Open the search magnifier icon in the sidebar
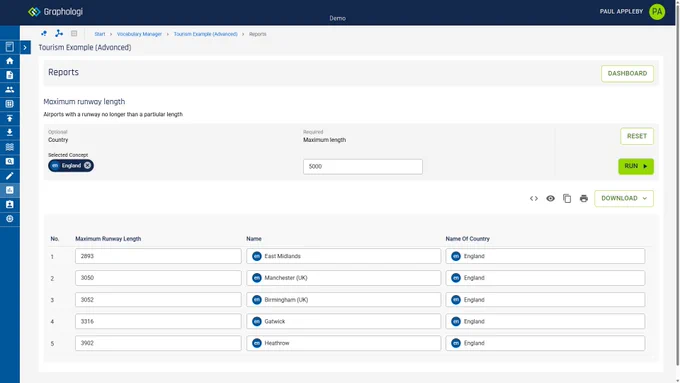 10,161
